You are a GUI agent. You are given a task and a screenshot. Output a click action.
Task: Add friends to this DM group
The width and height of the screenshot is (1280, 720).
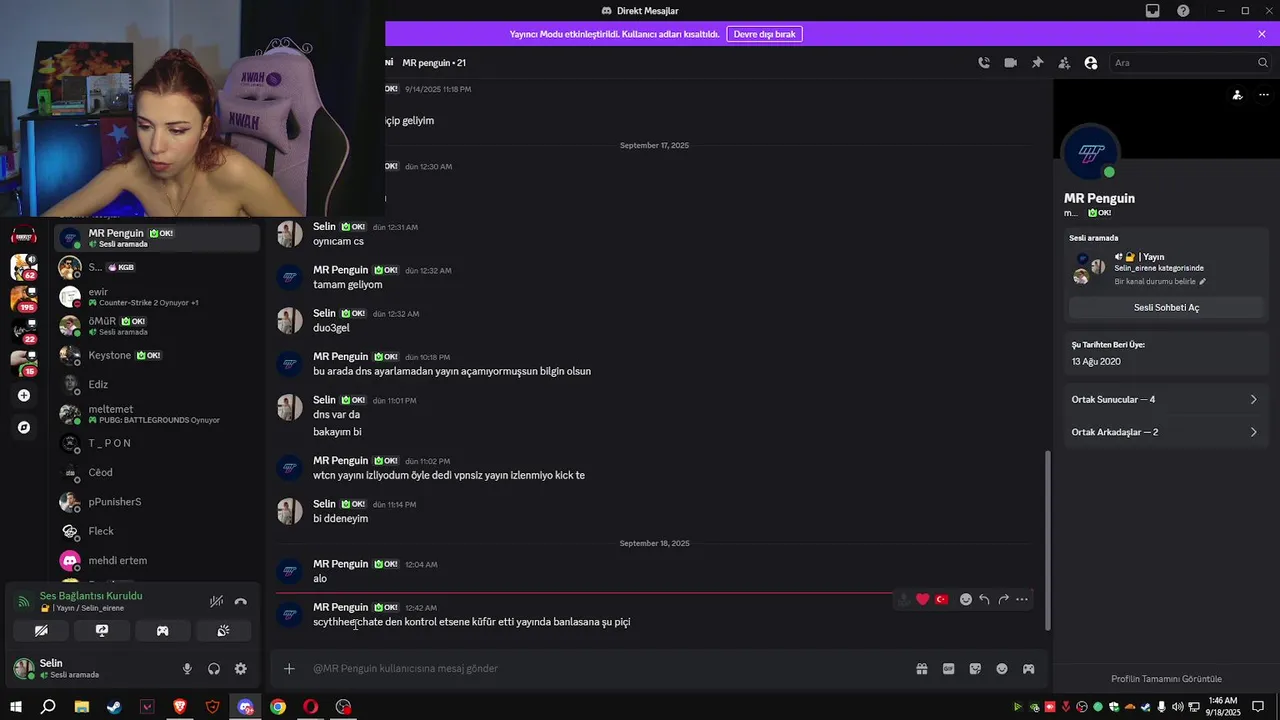1064,63
